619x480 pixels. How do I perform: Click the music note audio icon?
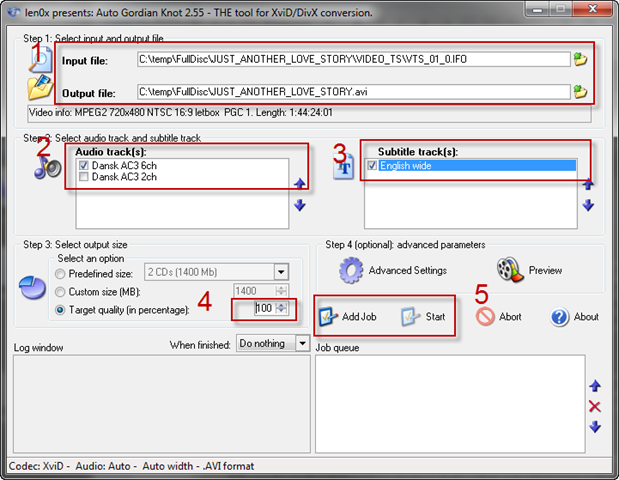tap(47, 167)
